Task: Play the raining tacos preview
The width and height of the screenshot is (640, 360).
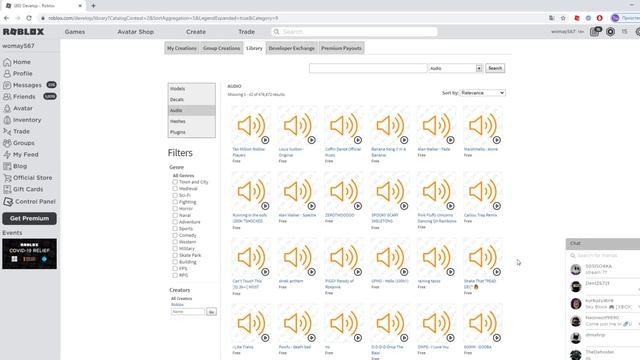Action: [450, 272]
